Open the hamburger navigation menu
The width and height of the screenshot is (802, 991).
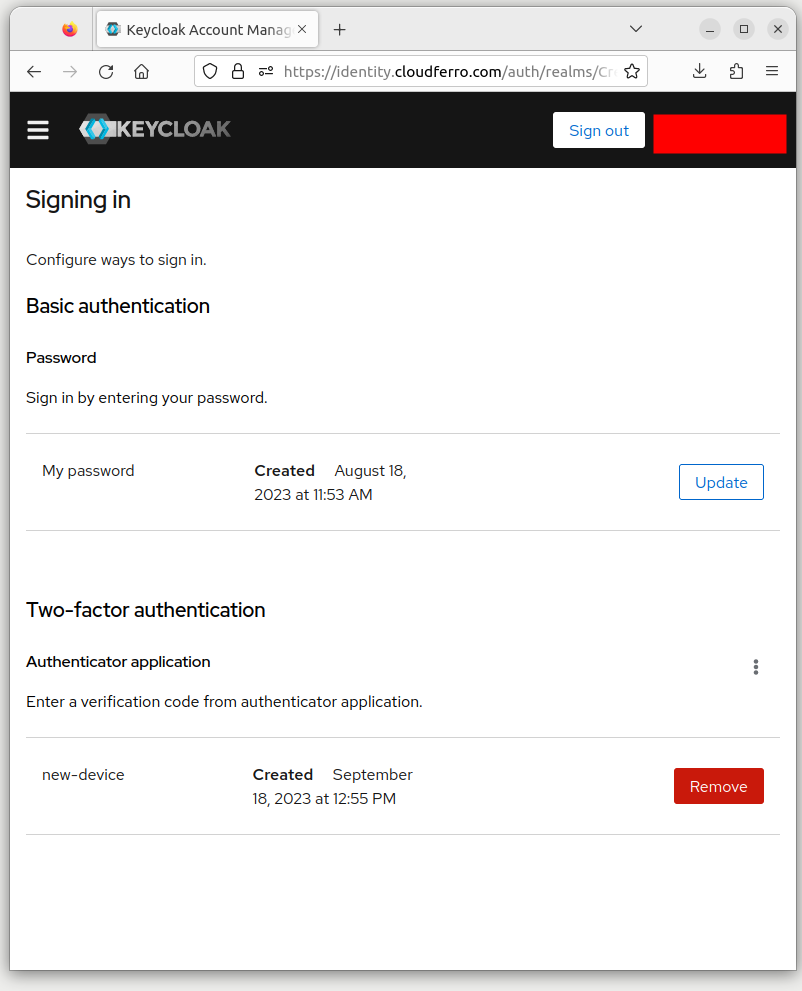[38, 130]
